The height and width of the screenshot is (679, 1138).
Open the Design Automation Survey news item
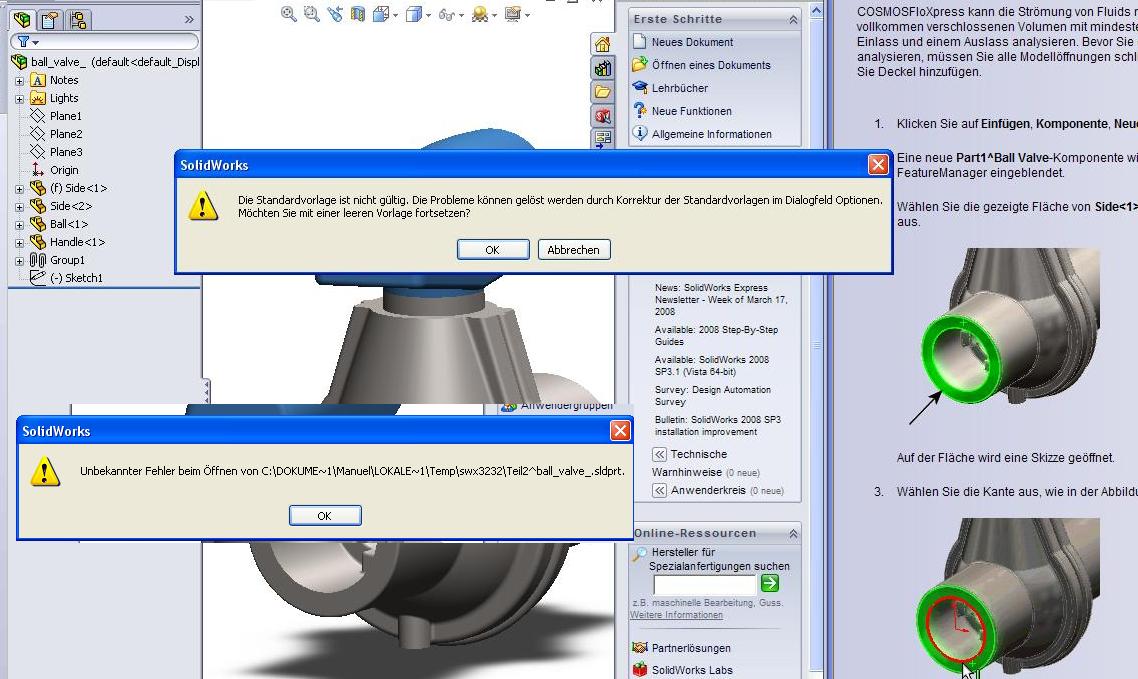pyautogui.click(x=713, y=395)
